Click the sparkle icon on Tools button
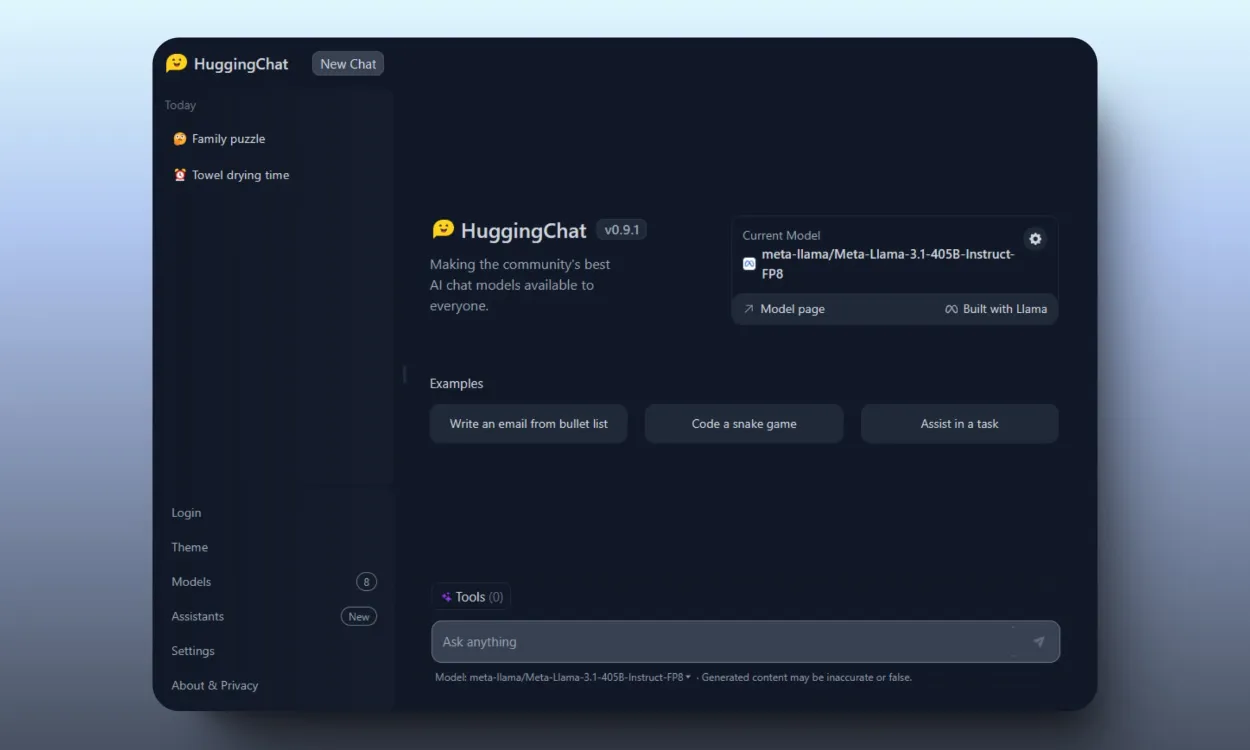Image resolution: width=1250 pixels, height=750 pixels. [446, 597]
